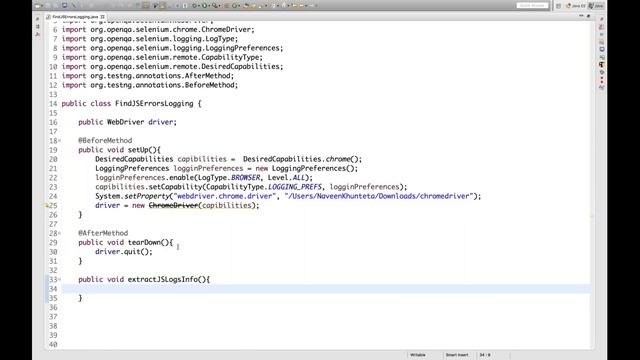
Task: Collapse the @AfterMethod fold on line 28
Action: pos(60,233)
